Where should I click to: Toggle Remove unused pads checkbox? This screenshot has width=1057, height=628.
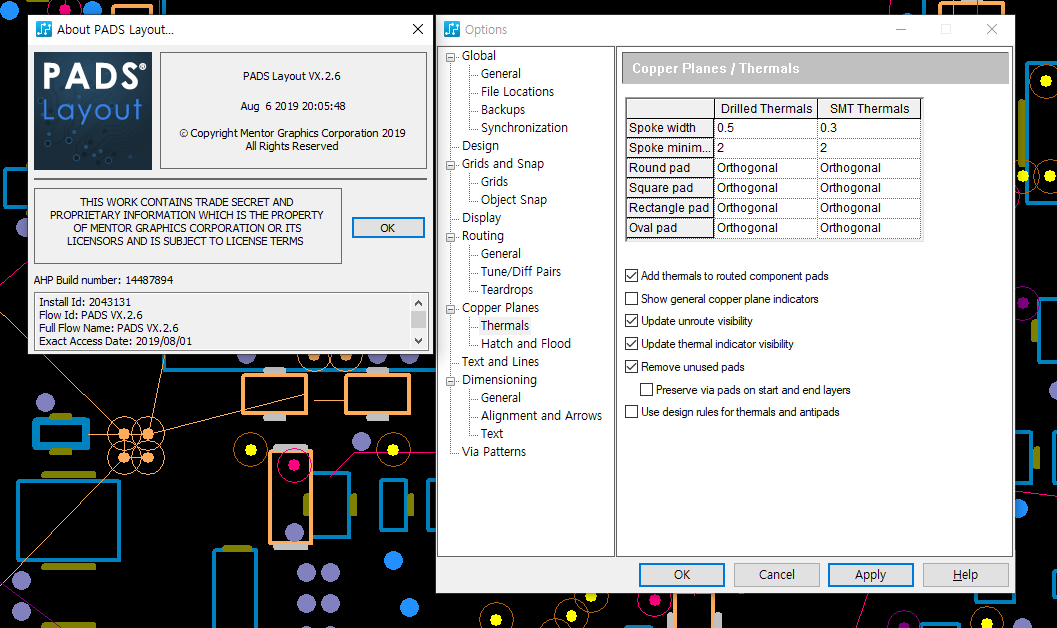(x=631, y=367)
